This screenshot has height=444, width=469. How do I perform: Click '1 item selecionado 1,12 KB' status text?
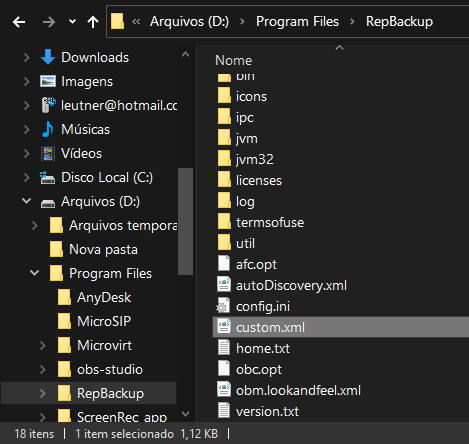coord(146,434)
